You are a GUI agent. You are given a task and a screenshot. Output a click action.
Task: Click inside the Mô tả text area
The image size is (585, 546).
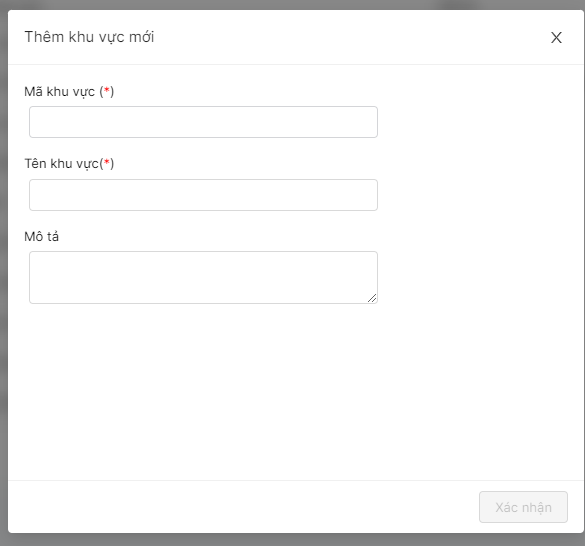203,277
